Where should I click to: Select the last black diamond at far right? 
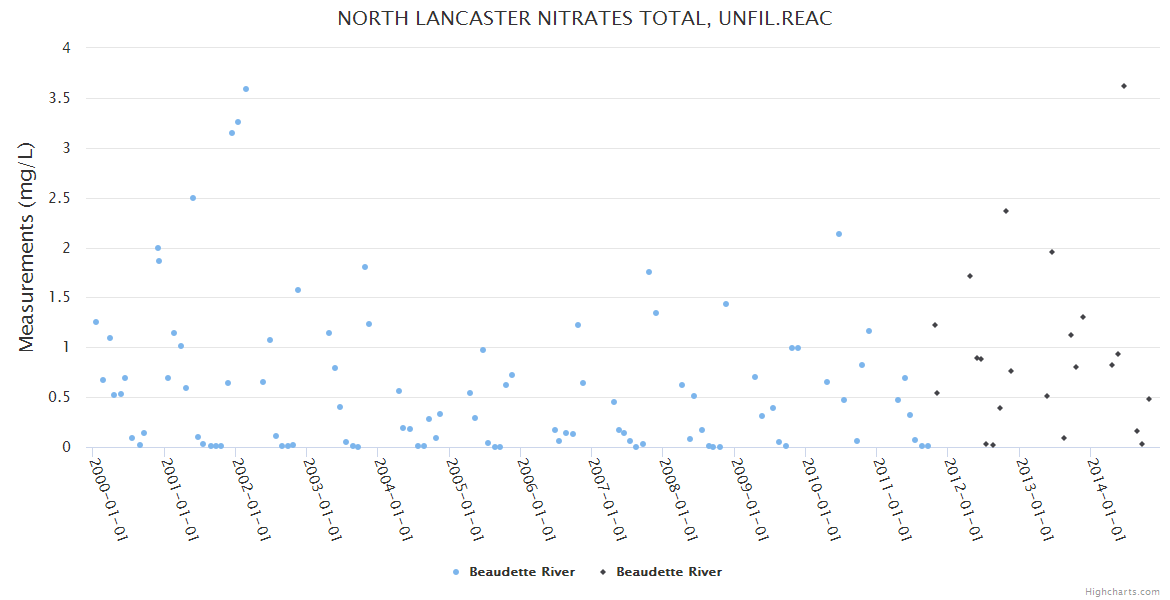click(x=1149, y=399)
